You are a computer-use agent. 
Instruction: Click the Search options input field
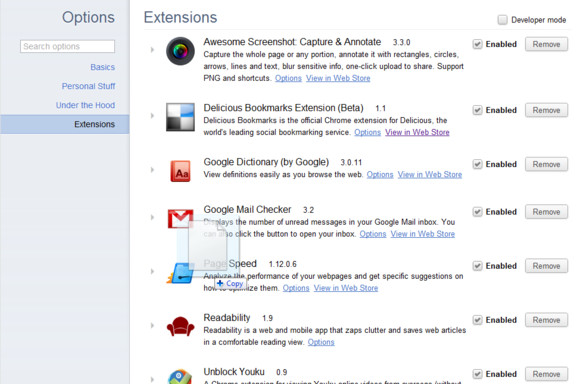coord(67,46)
